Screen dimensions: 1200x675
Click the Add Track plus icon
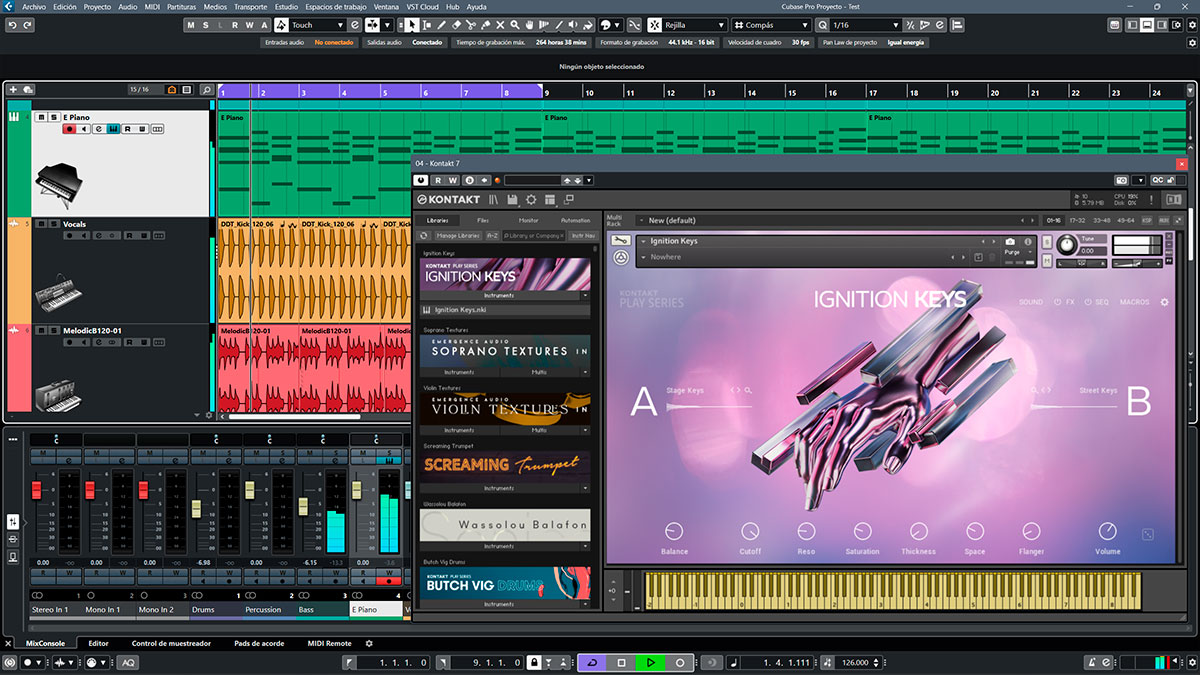pos(13,90)
